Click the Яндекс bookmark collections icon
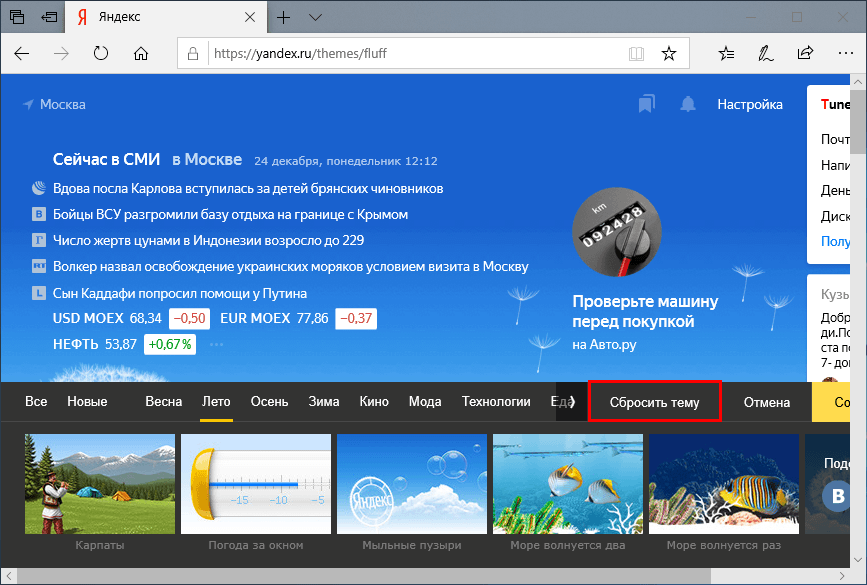Viewport: 867px width, 585px height. click(x=647, y=104)
